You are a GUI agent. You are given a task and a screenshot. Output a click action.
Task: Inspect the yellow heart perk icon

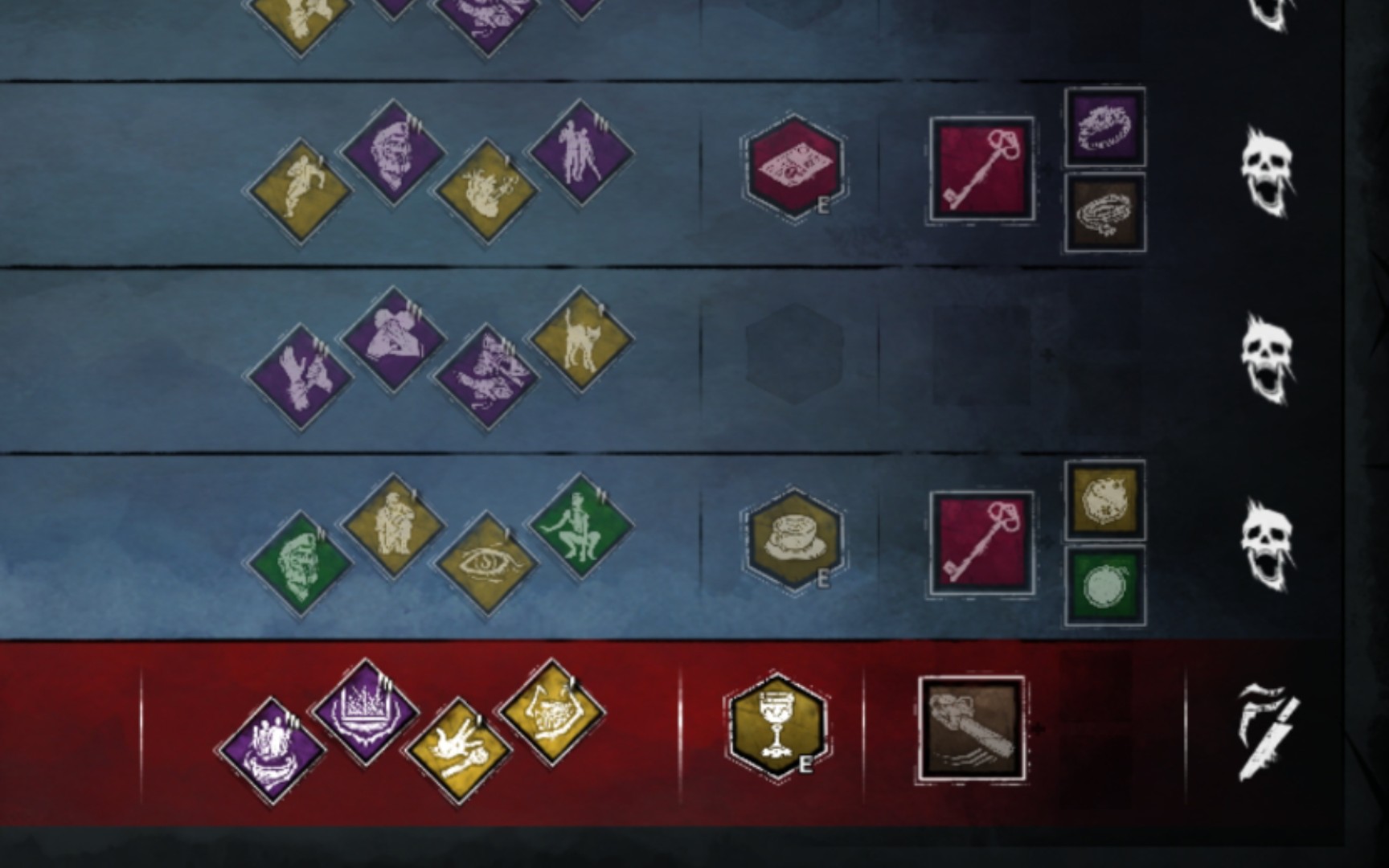(x=486, y=191)
